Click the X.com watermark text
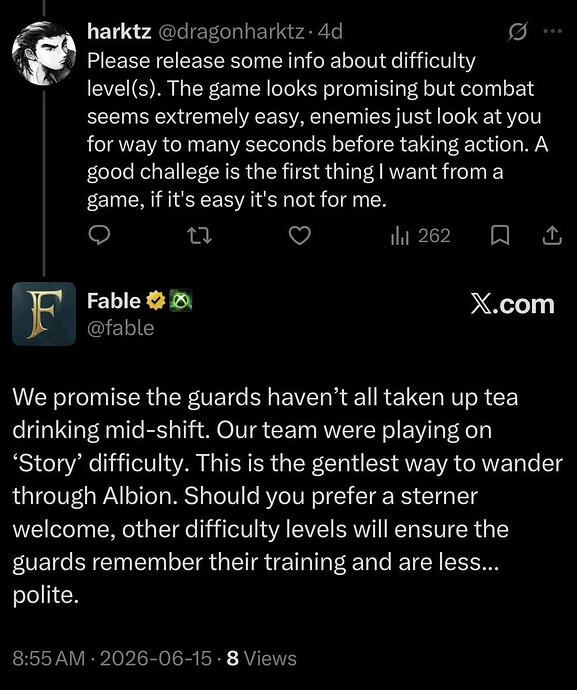Image resolution: width=577 pixels, height=690 pixels. point(512,304)
